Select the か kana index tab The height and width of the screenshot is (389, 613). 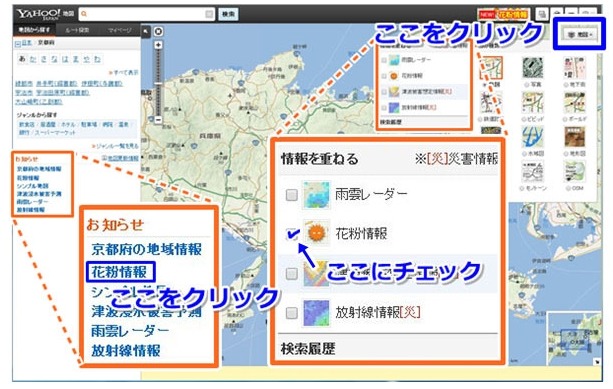pyautogui.click(x=33, y=59)
